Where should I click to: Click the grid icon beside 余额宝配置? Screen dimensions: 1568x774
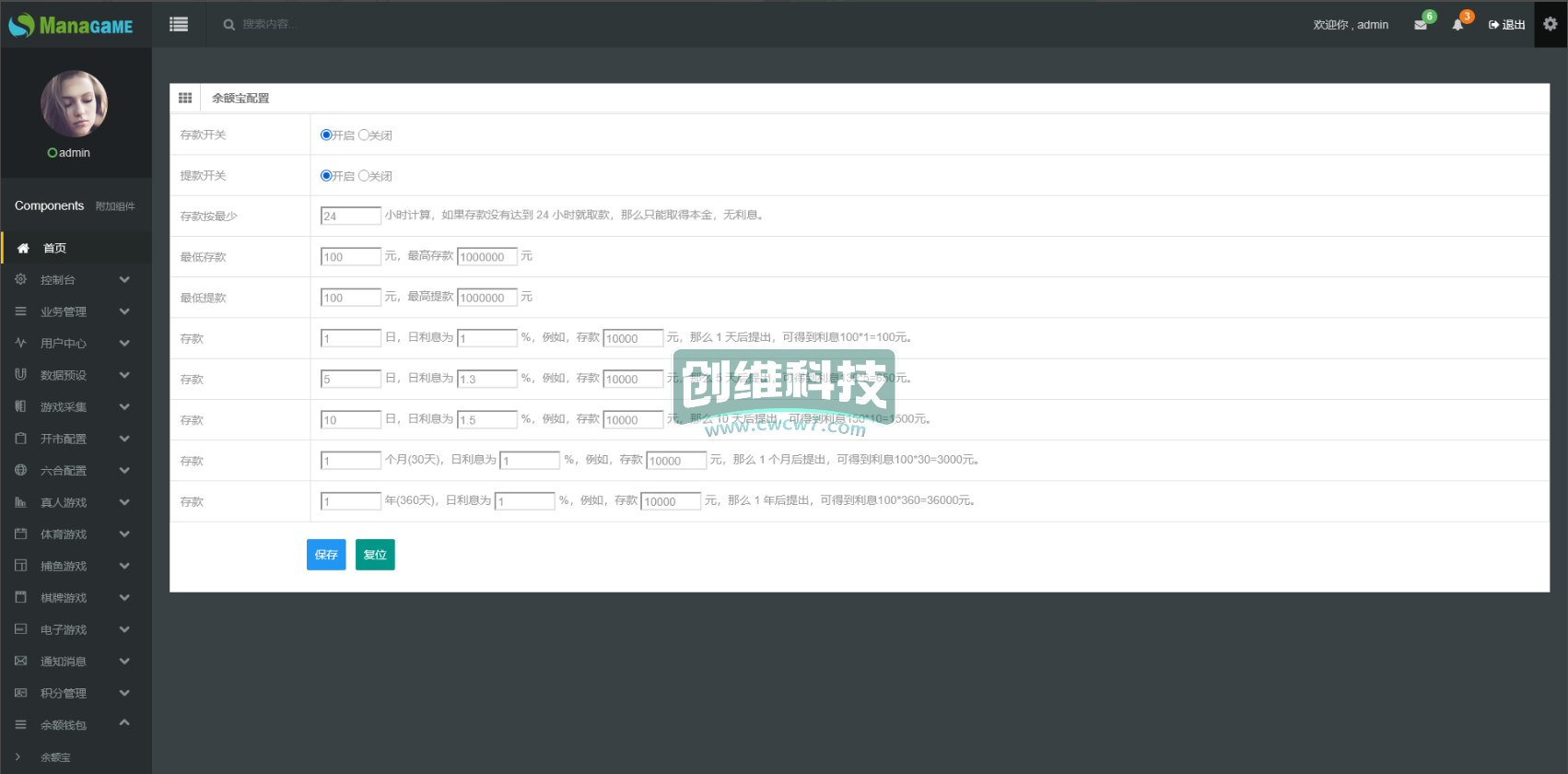[185, 98]
